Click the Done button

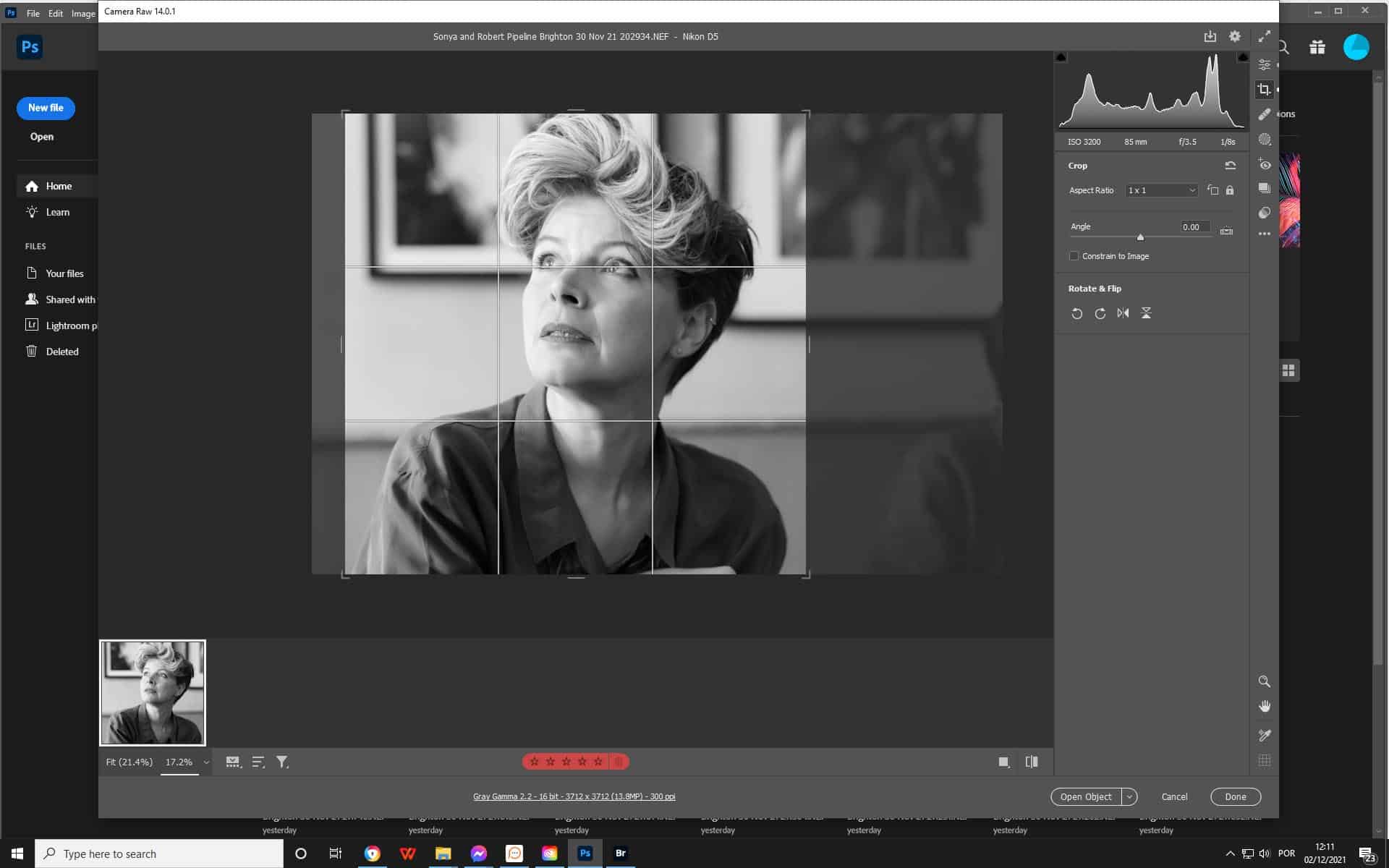coord(1235,796)
